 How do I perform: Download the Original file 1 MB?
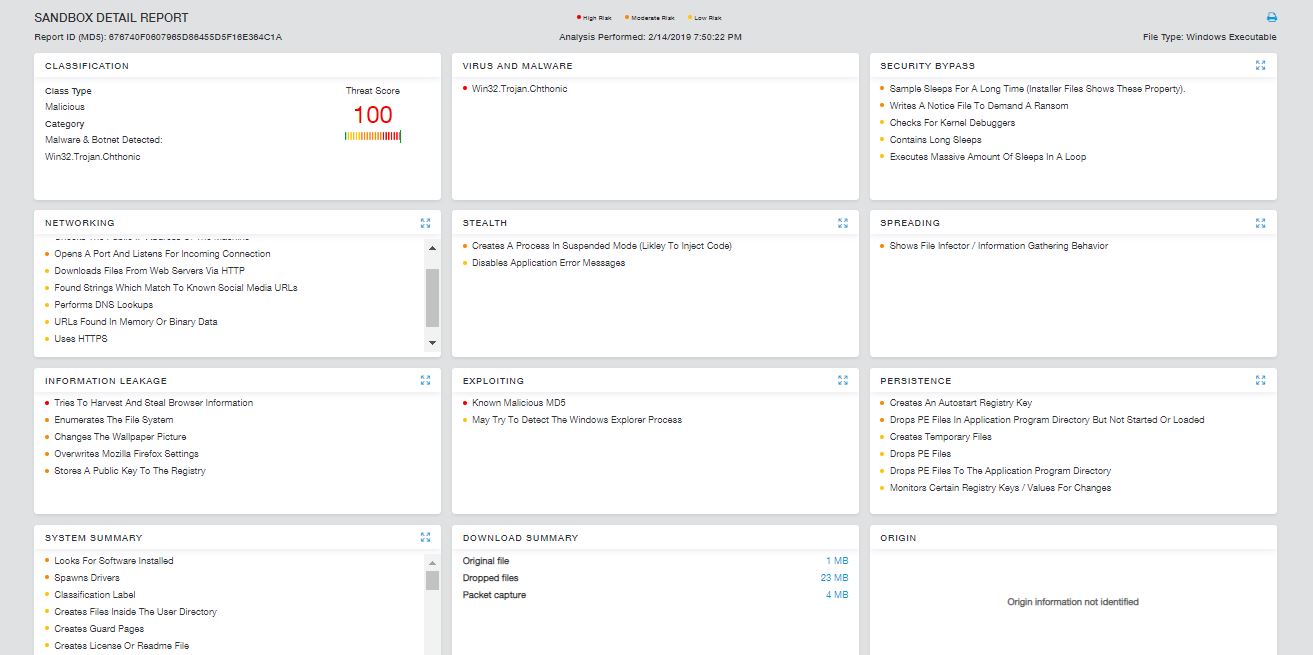tap(836, 561)
